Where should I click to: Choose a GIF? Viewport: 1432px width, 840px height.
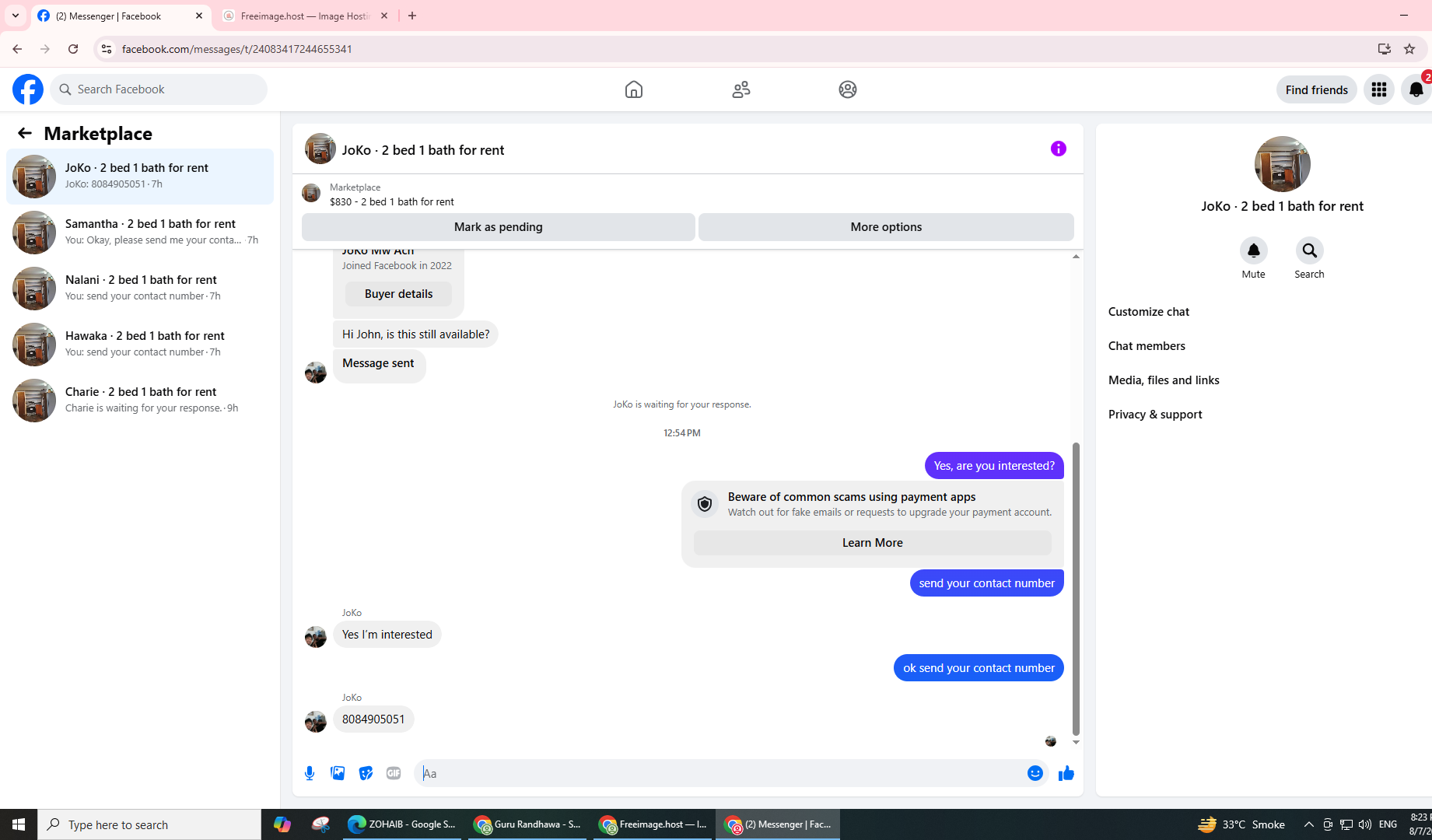394,773
